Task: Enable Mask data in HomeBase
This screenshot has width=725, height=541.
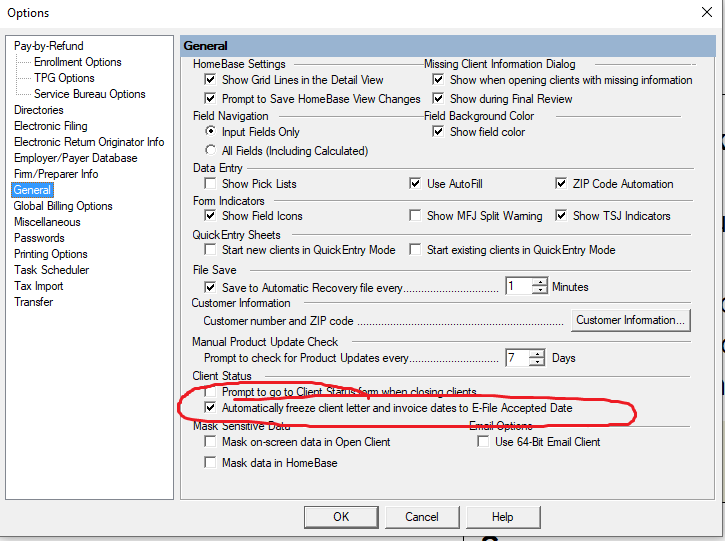Action: tap(211, 463)
